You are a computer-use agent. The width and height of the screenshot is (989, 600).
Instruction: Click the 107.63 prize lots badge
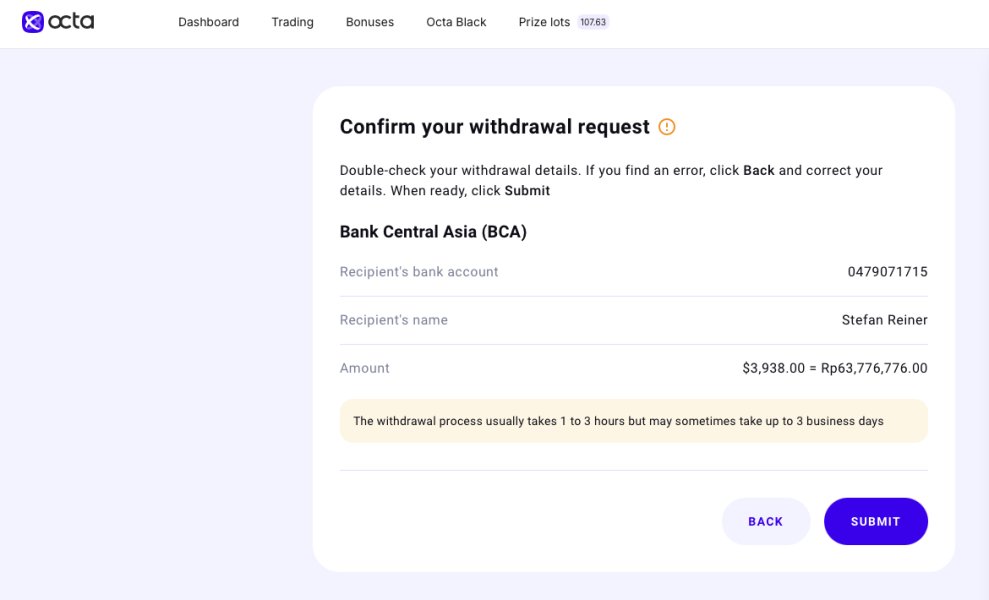pos(593,22)
